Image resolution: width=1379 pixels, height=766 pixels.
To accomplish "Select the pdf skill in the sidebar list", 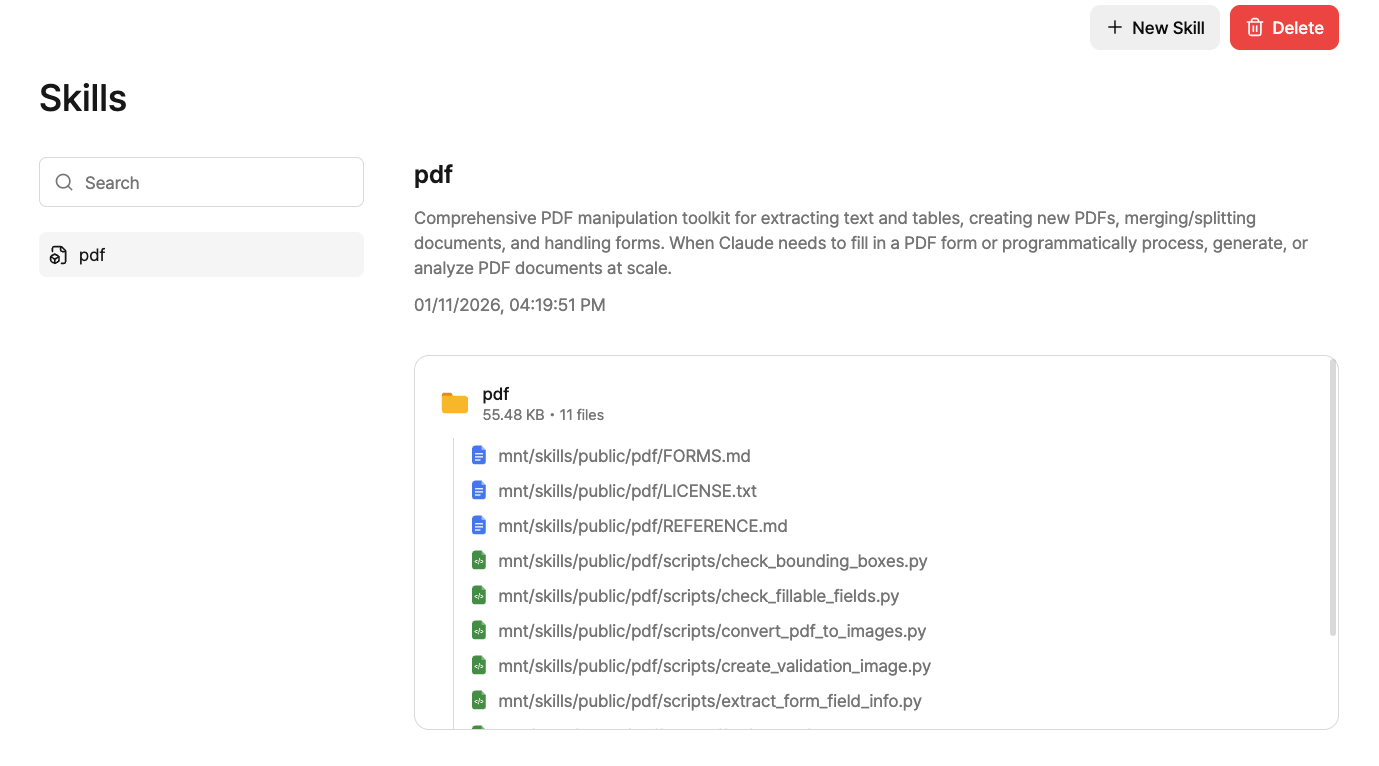I will [201, 255].
